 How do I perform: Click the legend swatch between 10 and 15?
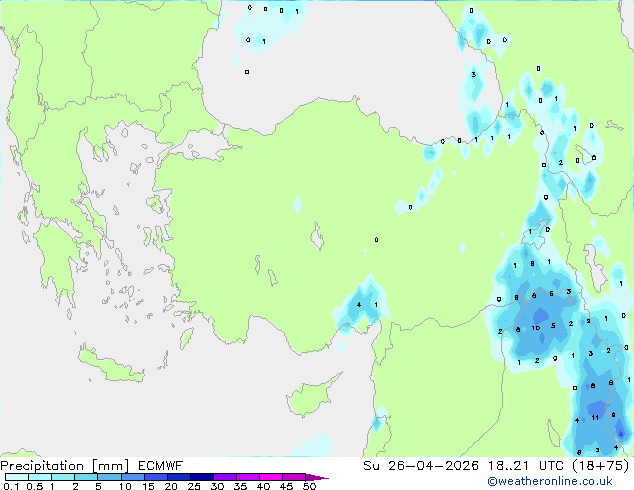[133, 477]
